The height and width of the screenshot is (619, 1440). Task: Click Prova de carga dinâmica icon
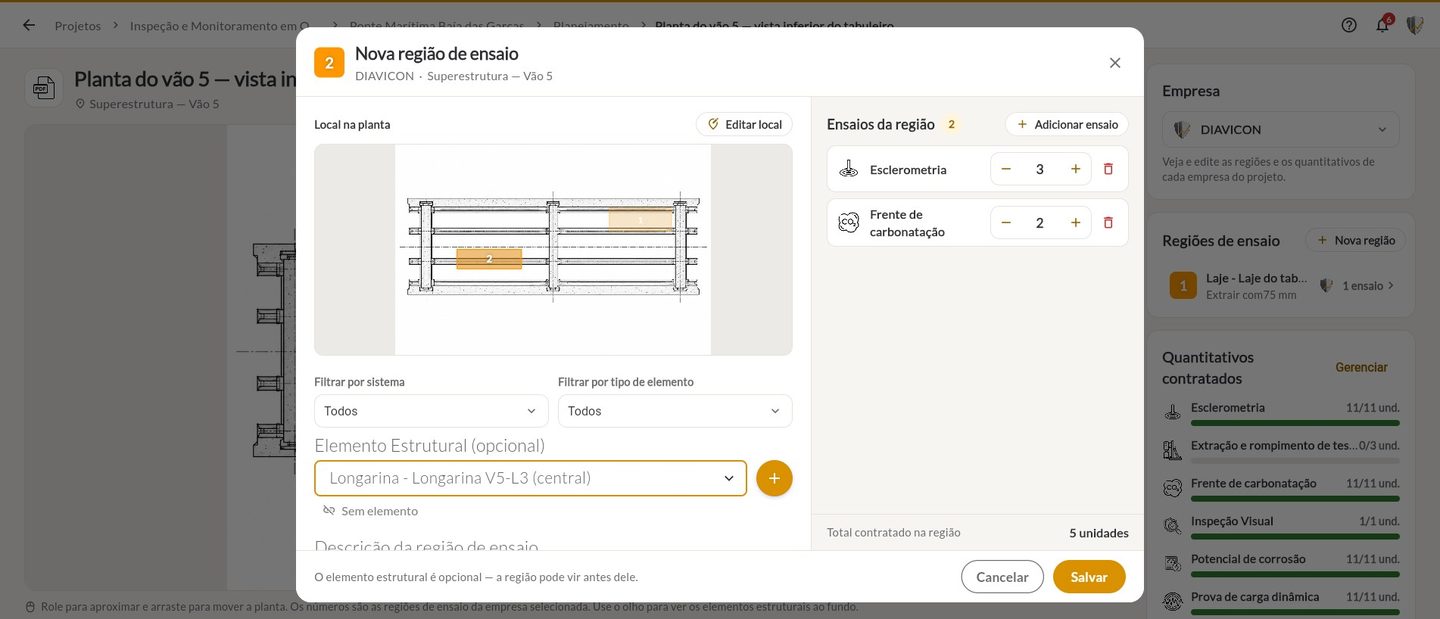[1173, 601]
